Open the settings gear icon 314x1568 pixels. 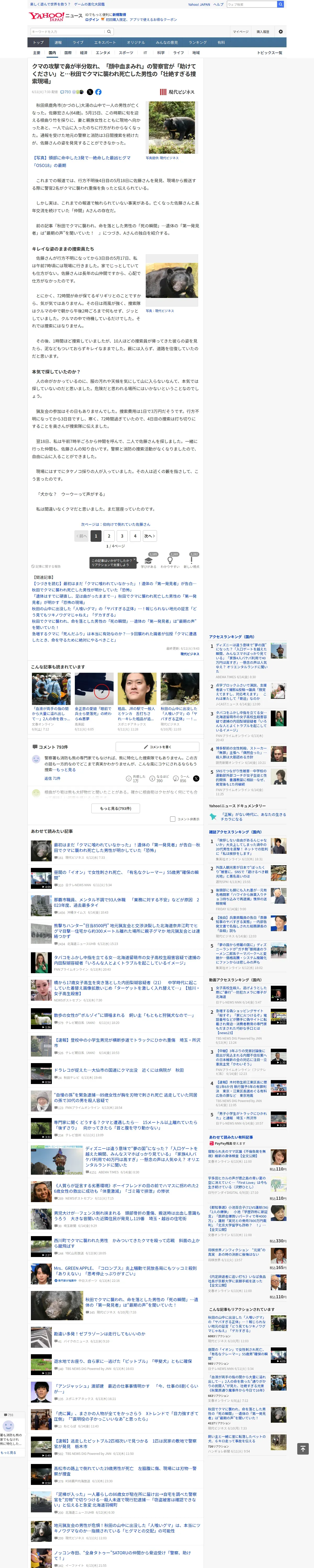point(281,32)
